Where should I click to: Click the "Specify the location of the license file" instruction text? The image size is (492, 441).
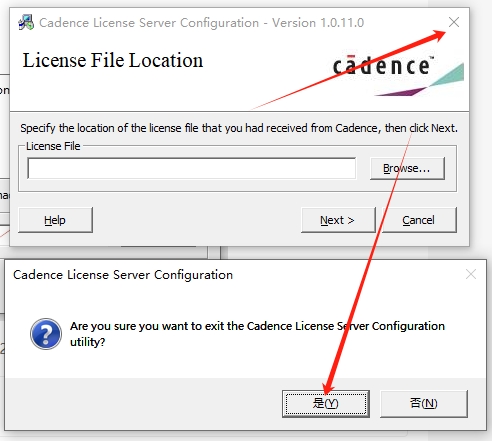click(239, 128)
